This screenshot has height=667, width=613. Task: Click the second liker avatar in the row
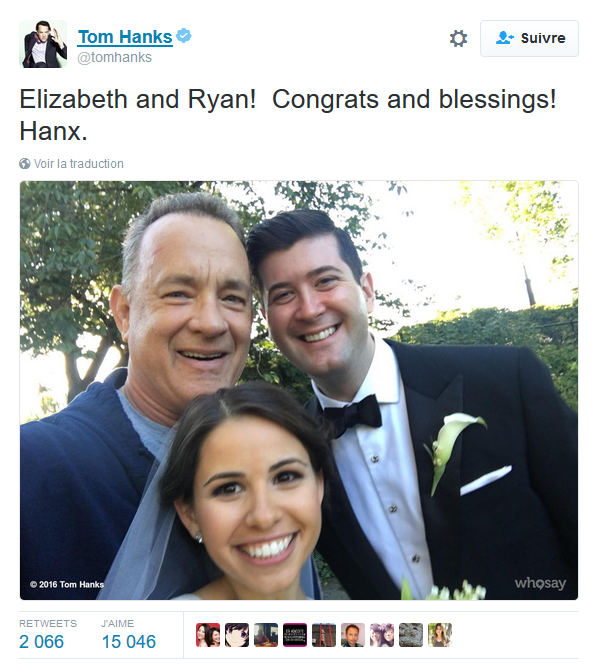[x=237, y=635]
